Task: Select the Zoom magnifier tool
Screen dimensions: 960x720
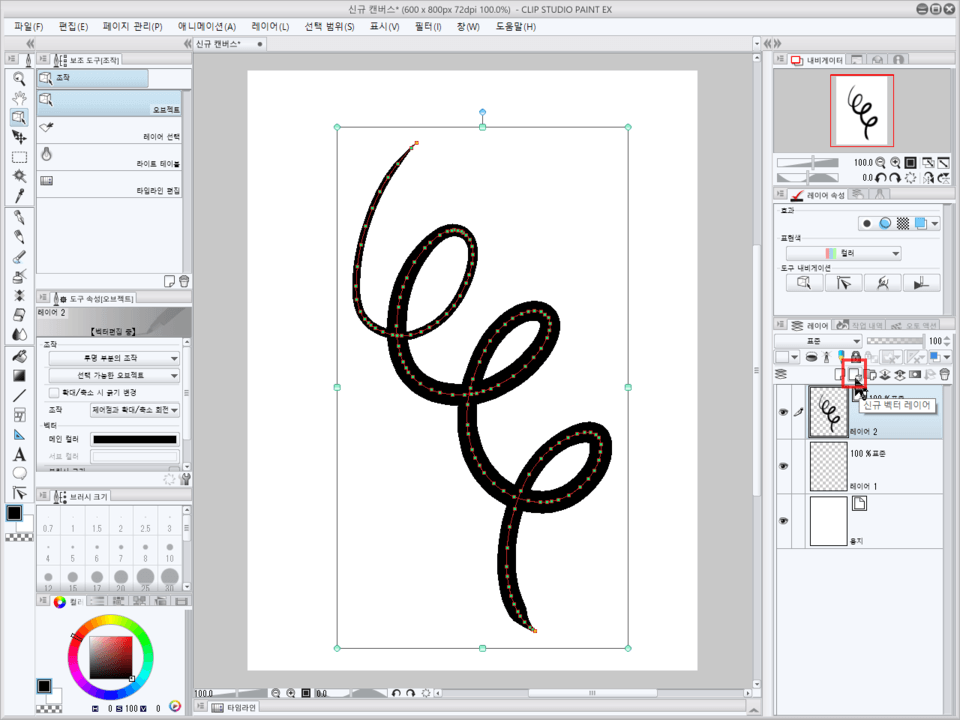Action: click(19, 79)
